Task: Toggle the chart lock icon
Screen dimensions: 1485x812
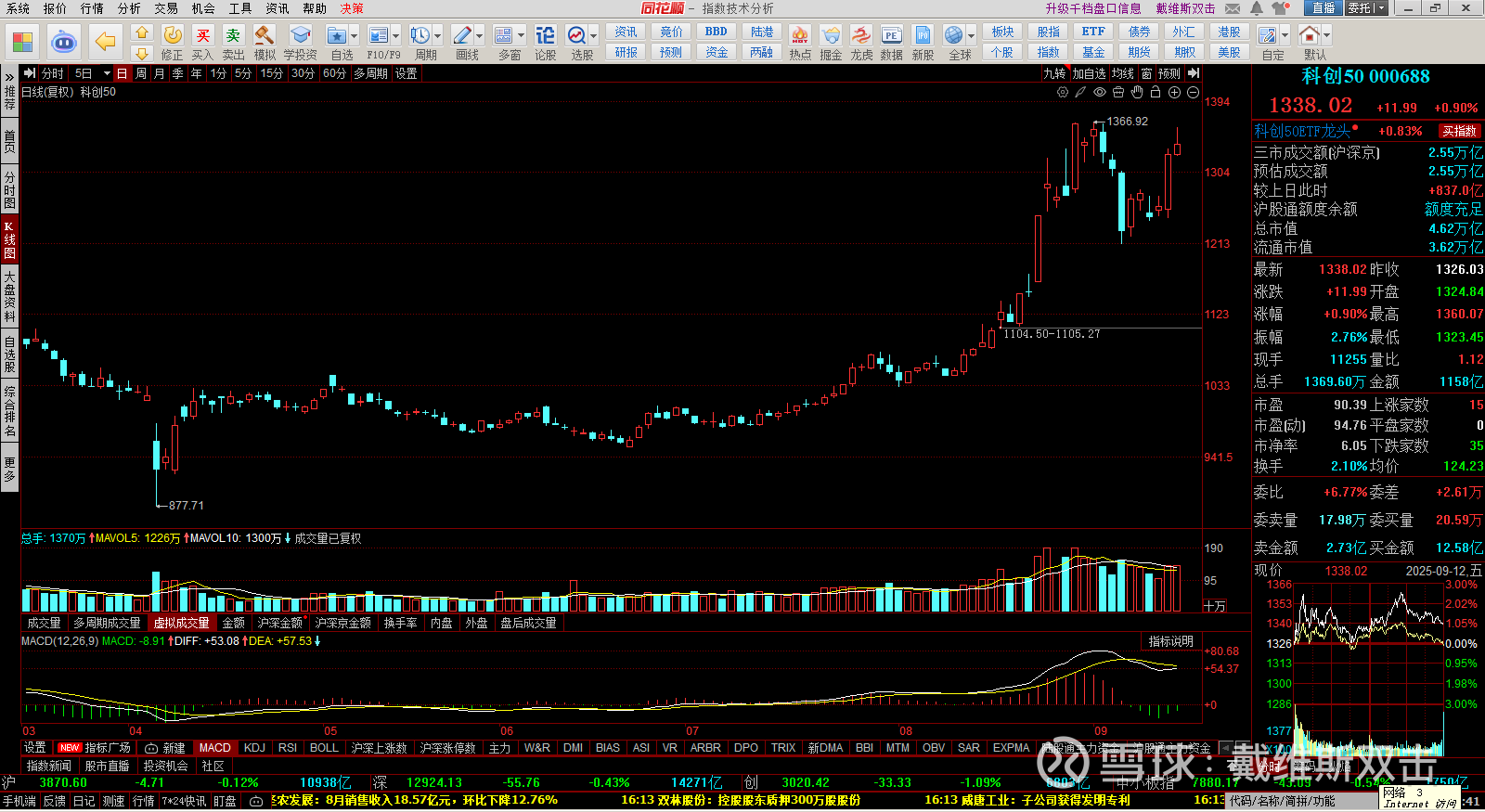Action: [x=1156, y=92]
